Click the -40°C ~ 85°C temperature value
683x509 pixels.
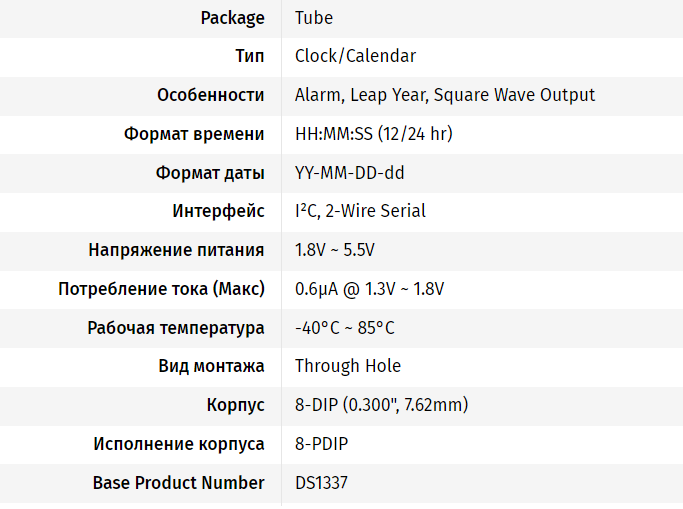pyautogui.click(x=345, y=328)
